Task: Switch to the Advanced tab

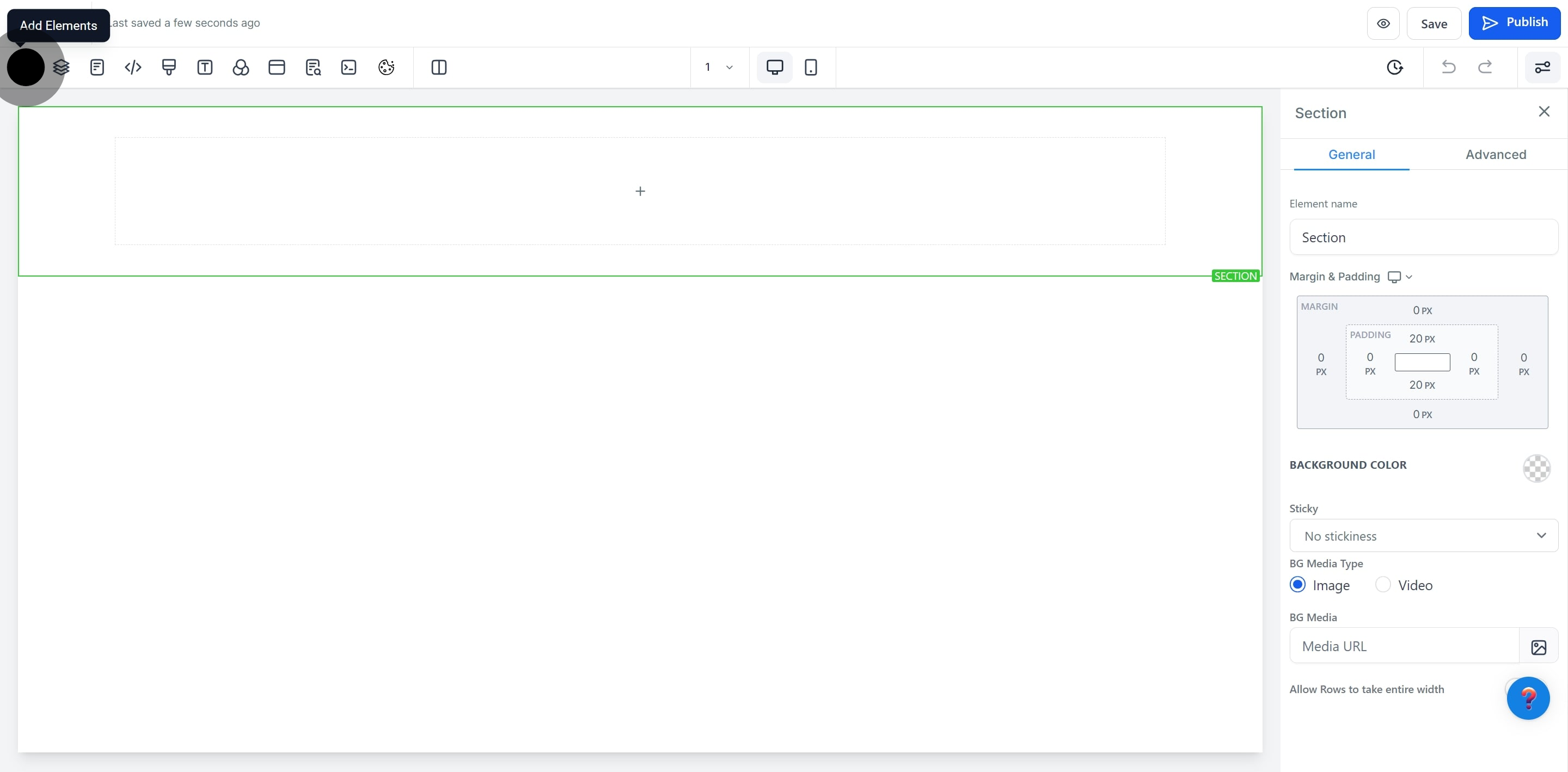Action: [1495, 155]
